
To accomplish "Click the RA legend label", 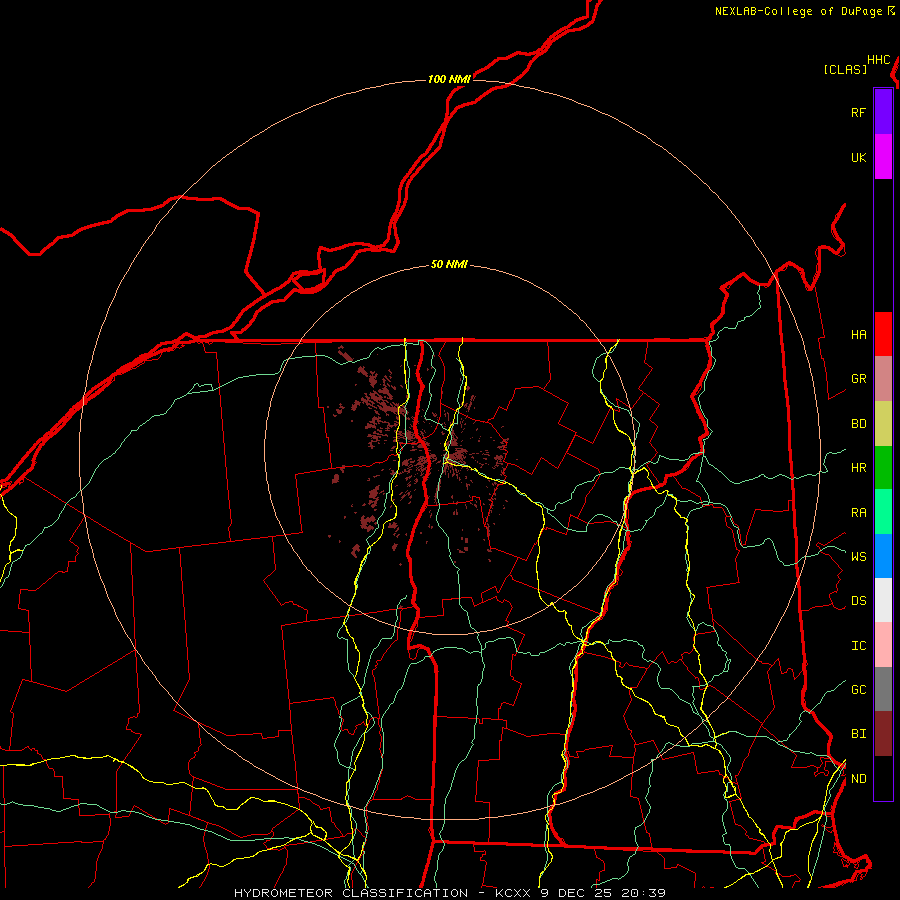I will [858, 513].
